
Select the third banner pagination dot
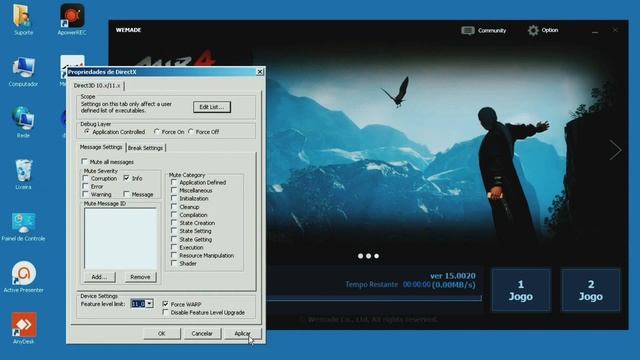tap(377, 256)
